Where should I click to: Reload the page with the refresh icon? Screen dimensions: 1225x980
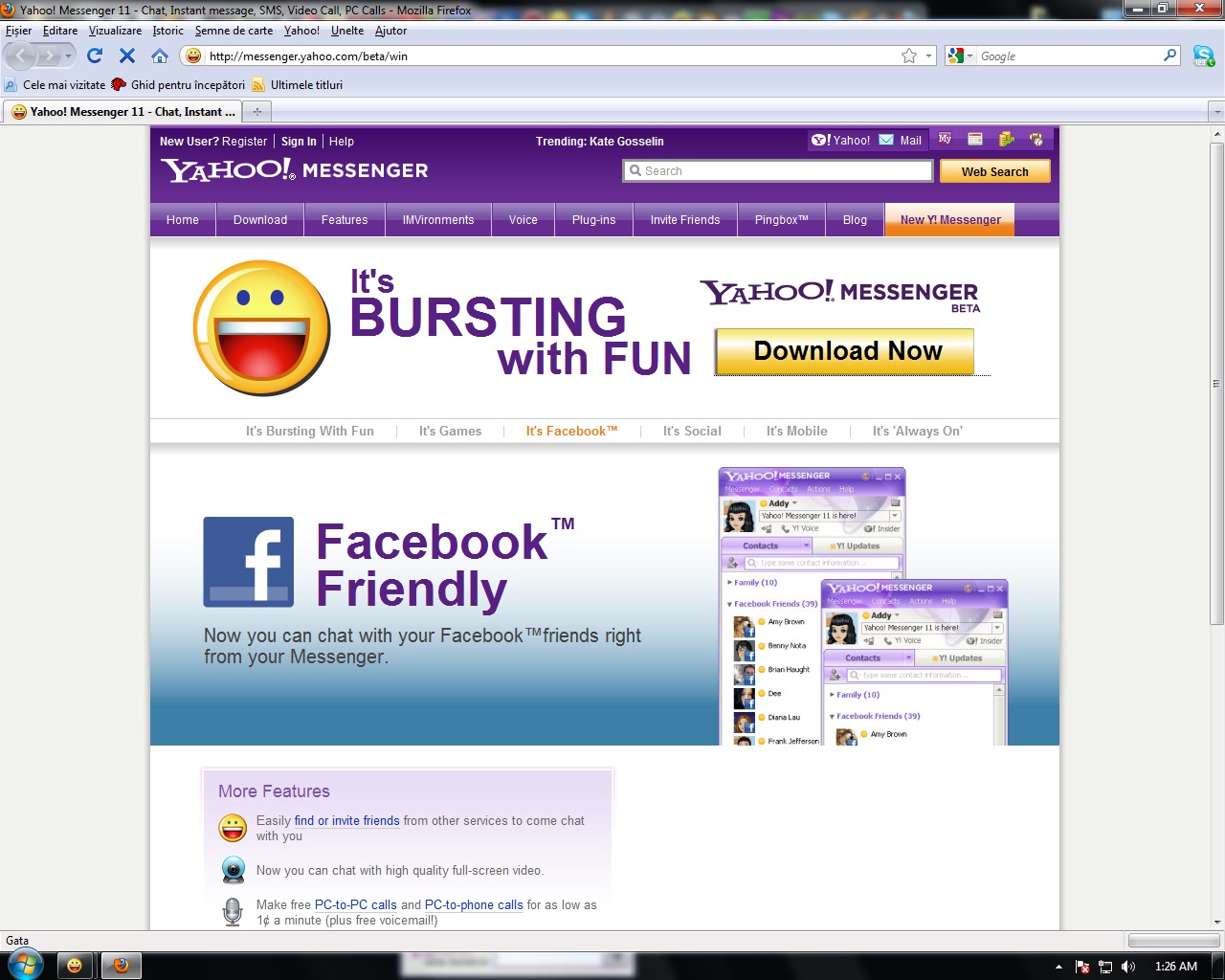coord(95,56)
